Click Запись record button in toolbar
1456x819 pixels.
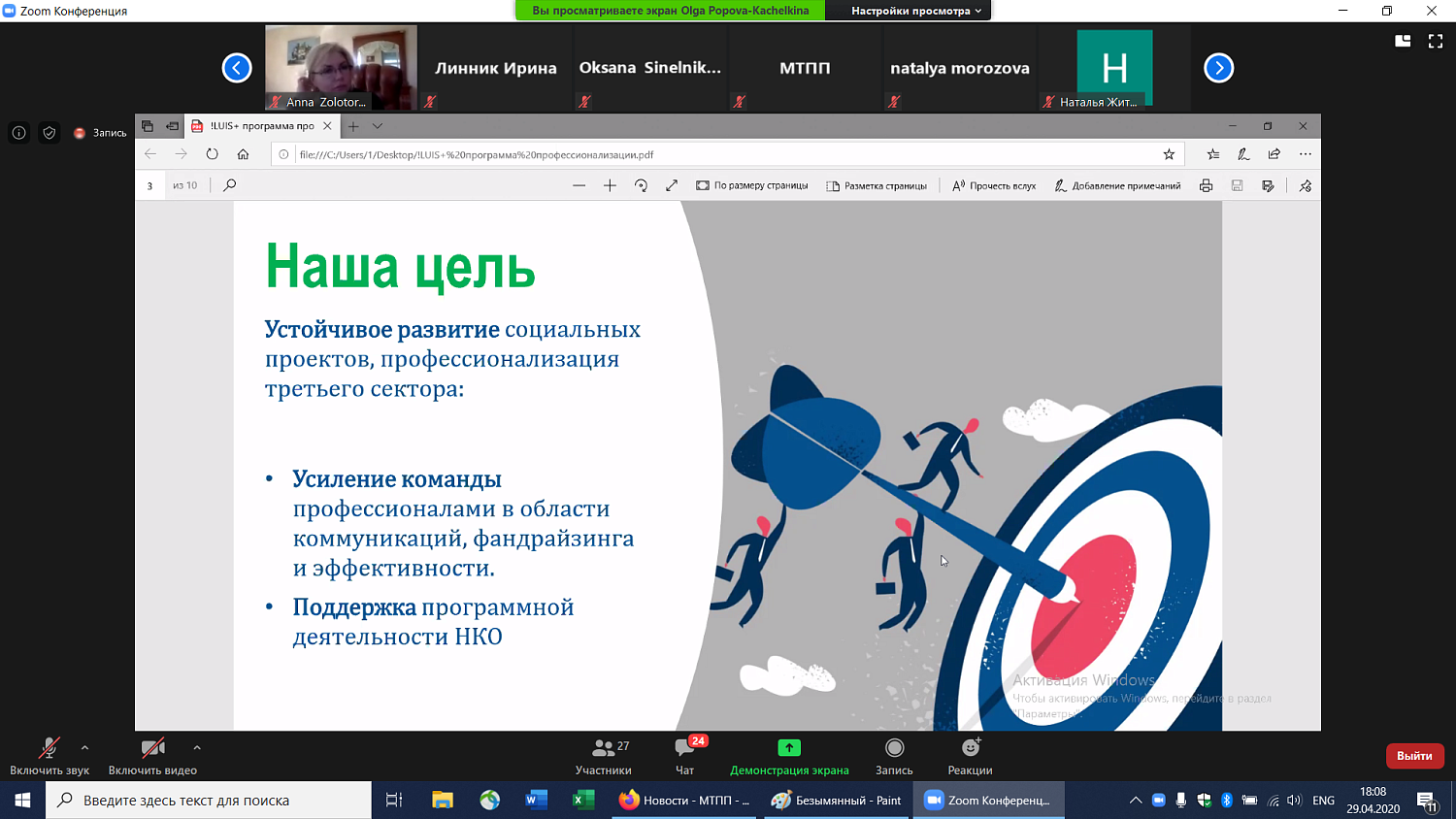click(x=894, y=756)
